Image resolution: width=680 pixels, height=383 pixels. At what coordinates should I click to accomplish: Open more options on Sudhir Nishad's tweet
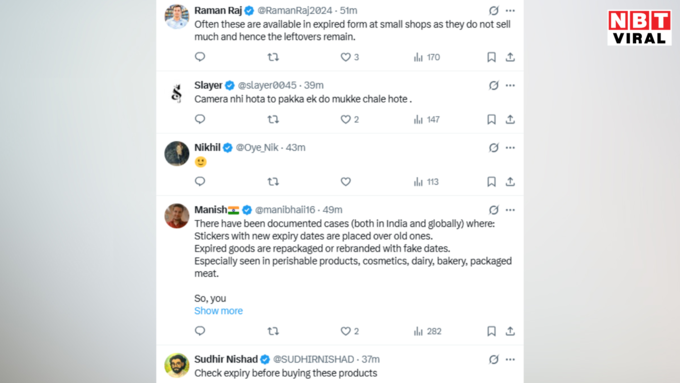click(x=510, y=360)
